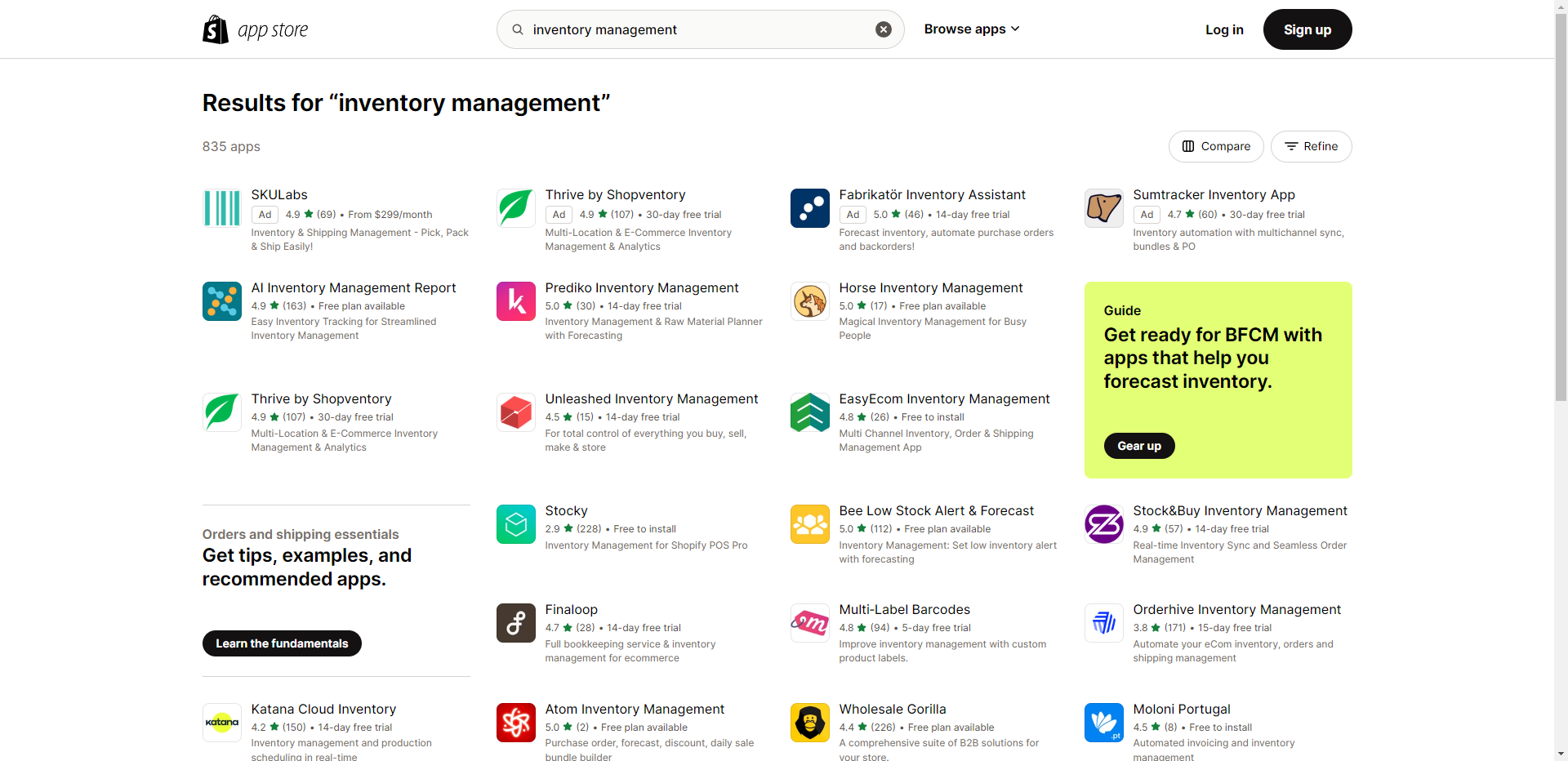This screenshot has width=1568, height=761.
Task: Open Orderhive Inventory Management title link
Action: point(1236,609)
